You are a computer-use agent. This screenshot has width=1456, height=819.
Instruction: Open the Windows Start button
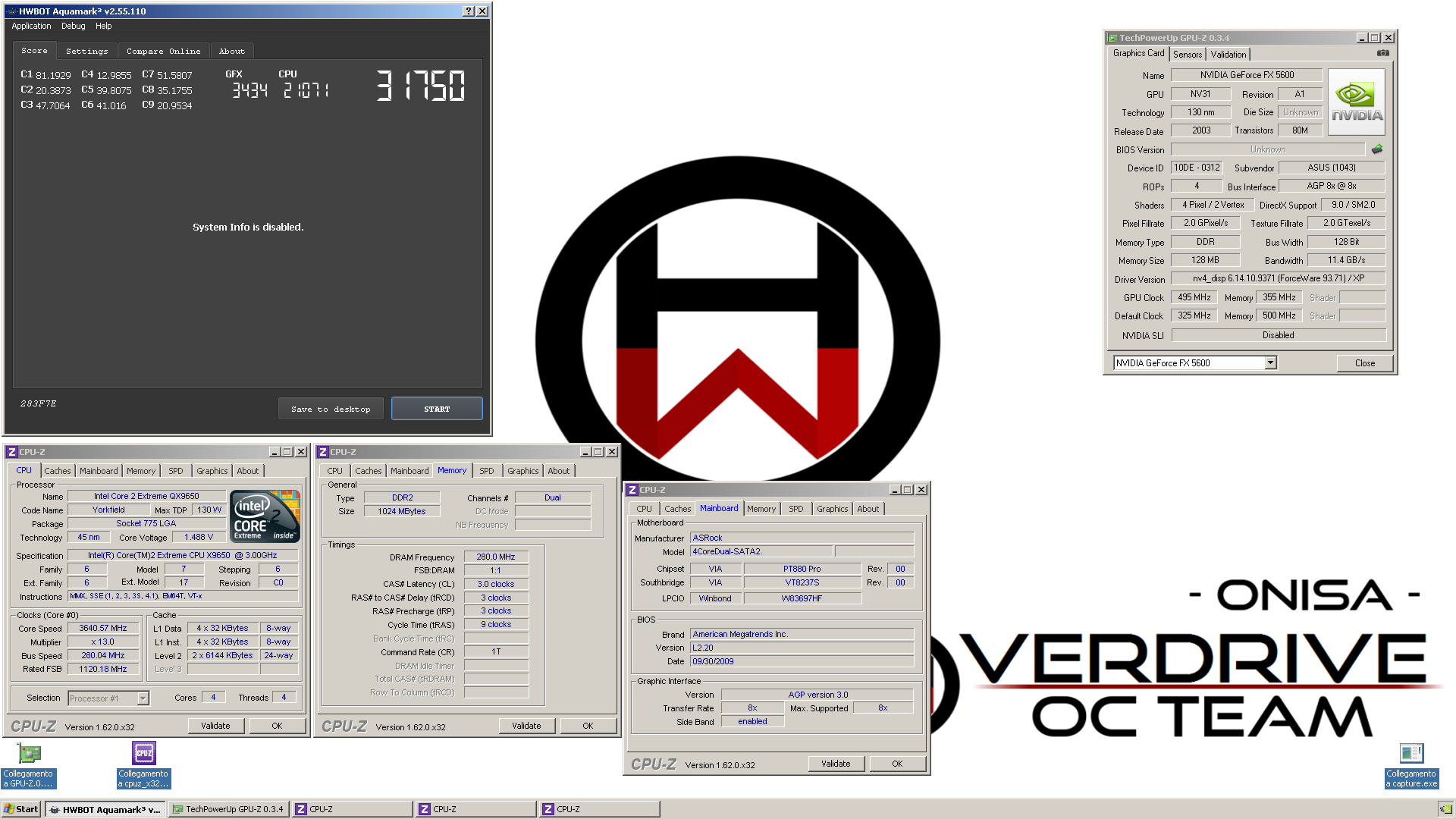(x=20, y=809)
